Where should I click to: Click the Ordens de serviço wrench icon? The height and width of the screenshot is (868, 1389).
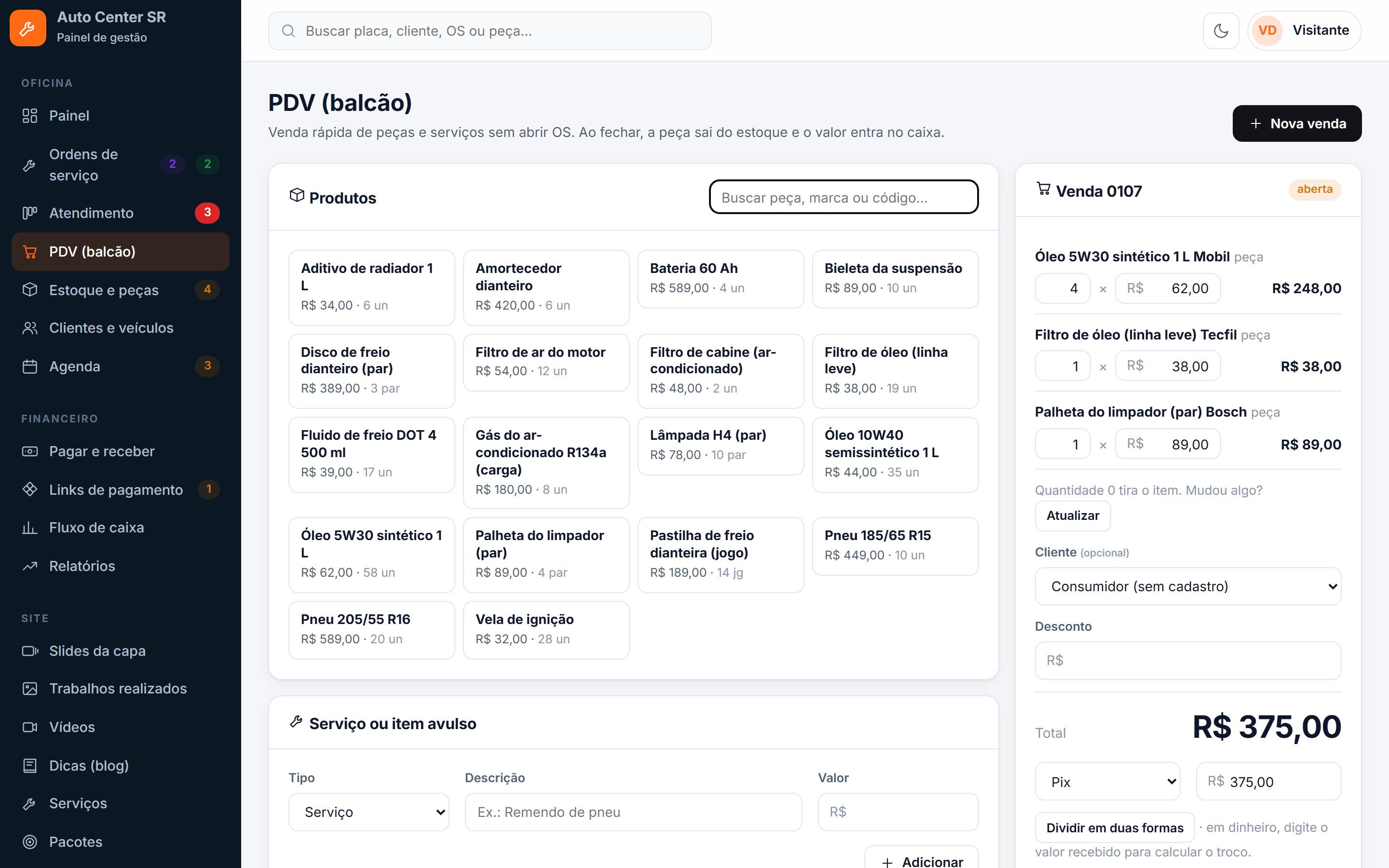point(30,165)
